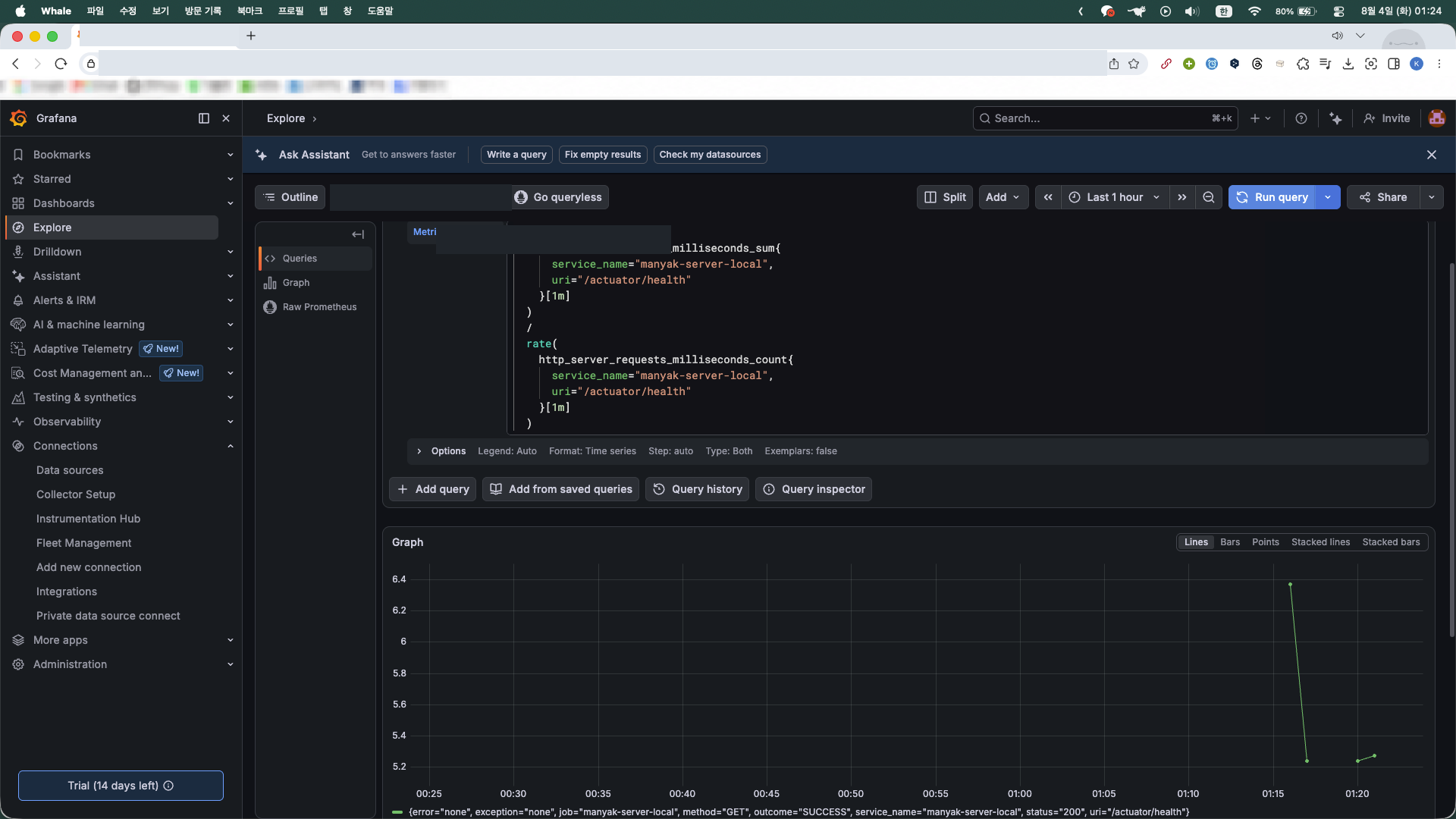The image size is (1456, 819).
Task: Open the Wi-Fi status menu
Action: 1254,11
